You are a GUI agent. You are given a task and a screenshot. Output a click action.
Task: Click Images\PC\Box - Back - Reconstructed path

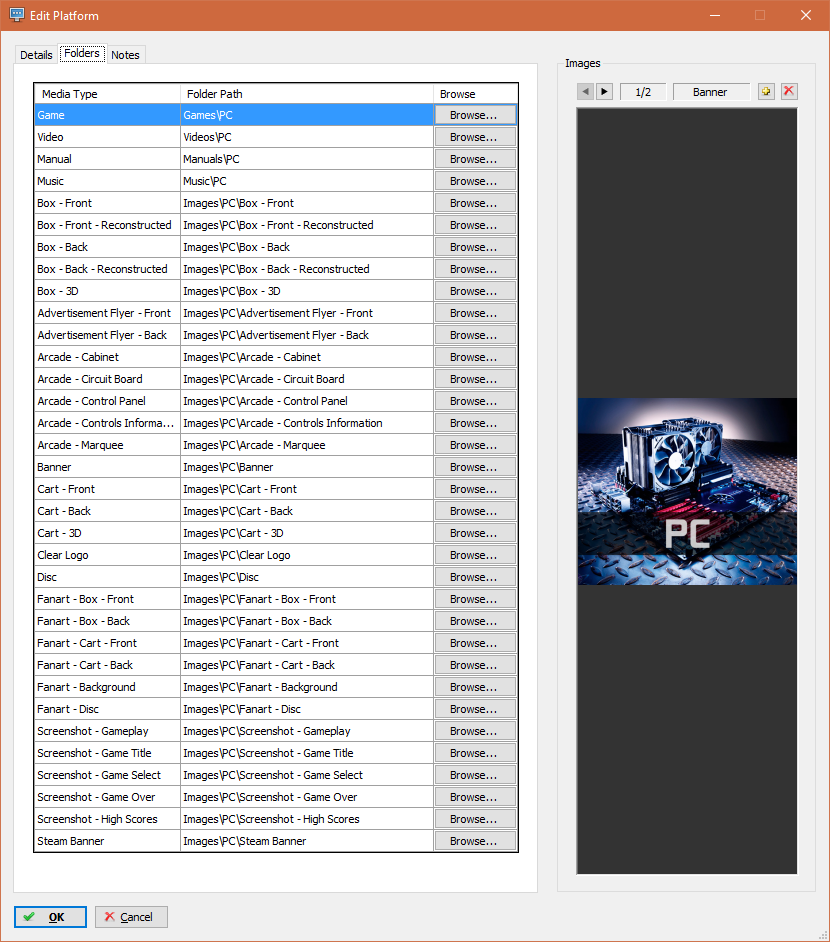pyautogui.click(x=307, y=269)
